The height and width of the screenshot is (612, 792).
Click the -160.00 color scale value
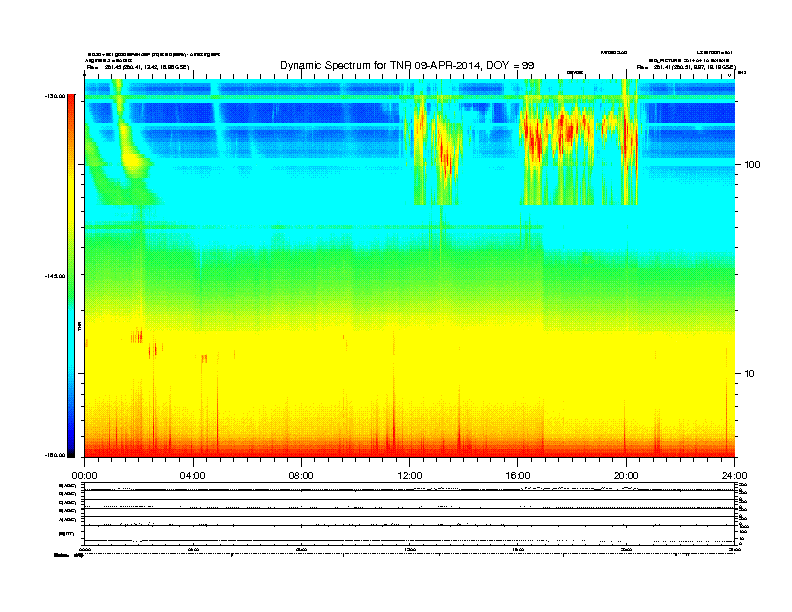click(x=55, y=455)
